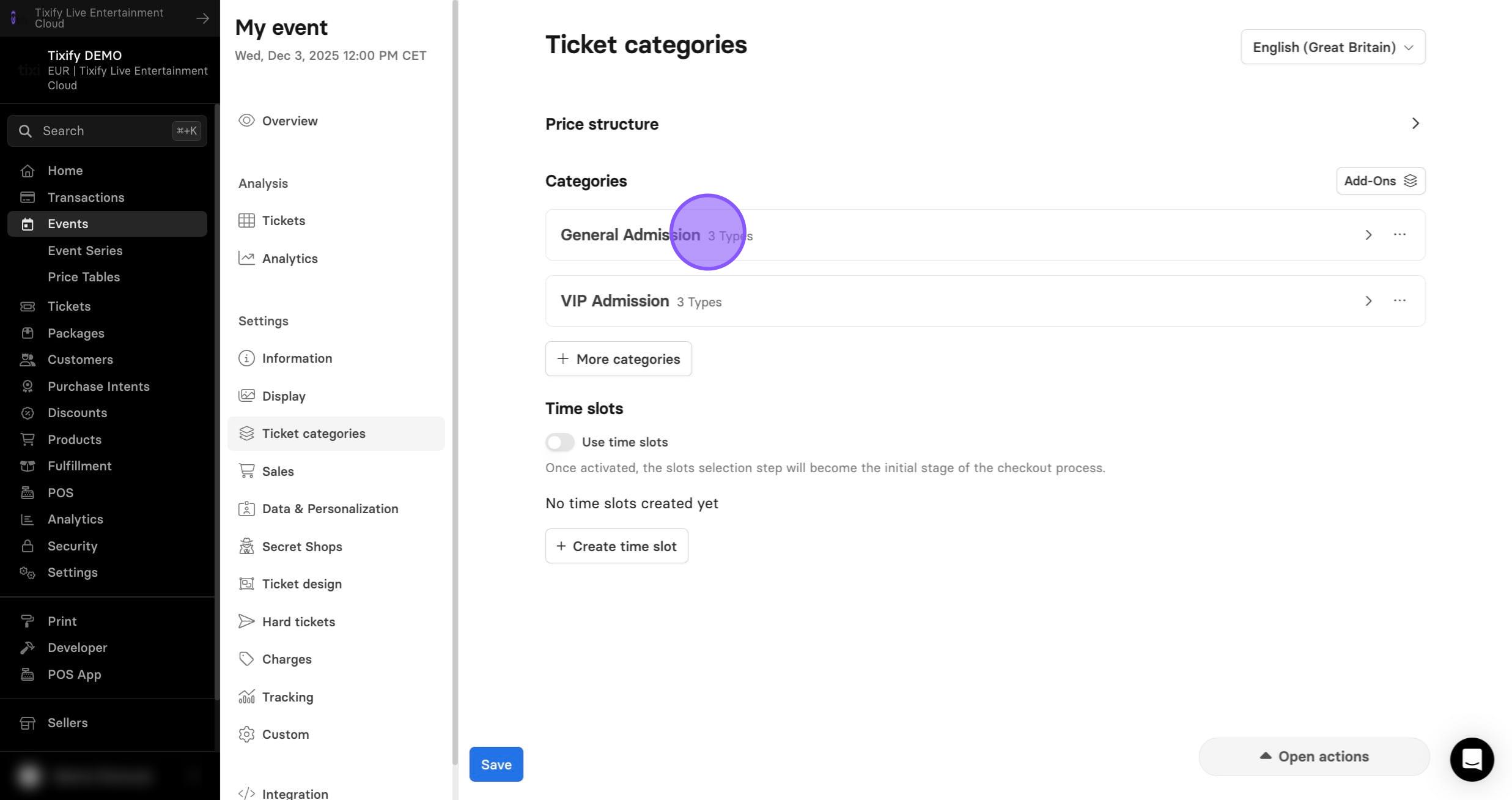
Task: Click the Hard tickets paper plane icon
Action: pos(246,621)
